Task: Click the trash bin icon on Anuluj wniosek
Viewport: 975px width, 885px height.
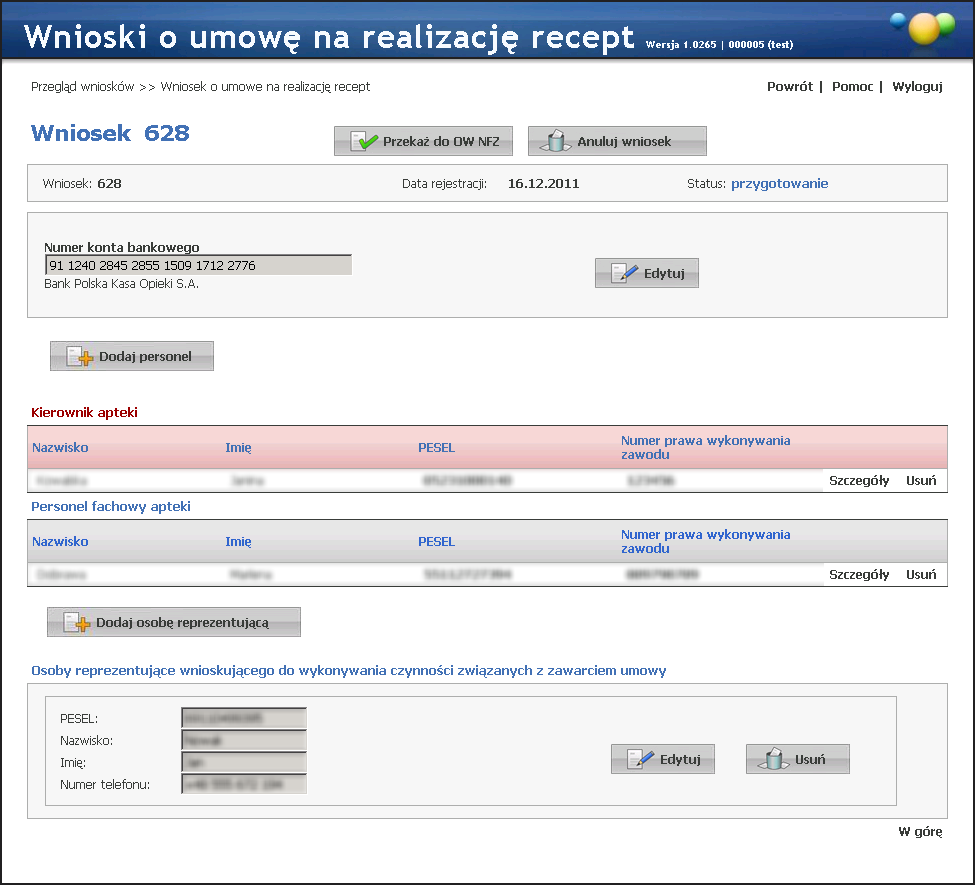Action: click(x=557, y=142)
